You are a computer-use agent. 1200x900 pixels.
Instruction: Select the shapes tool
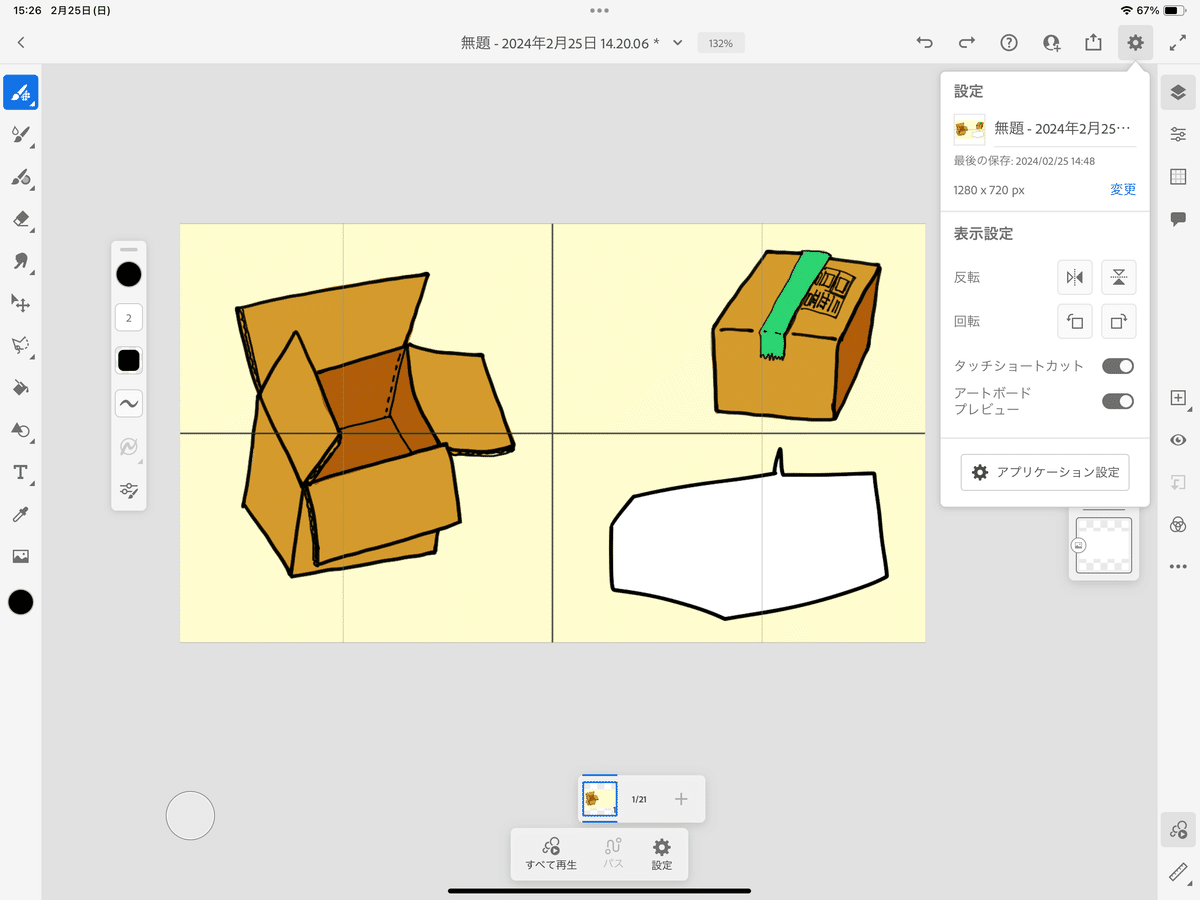pos(21,430)
